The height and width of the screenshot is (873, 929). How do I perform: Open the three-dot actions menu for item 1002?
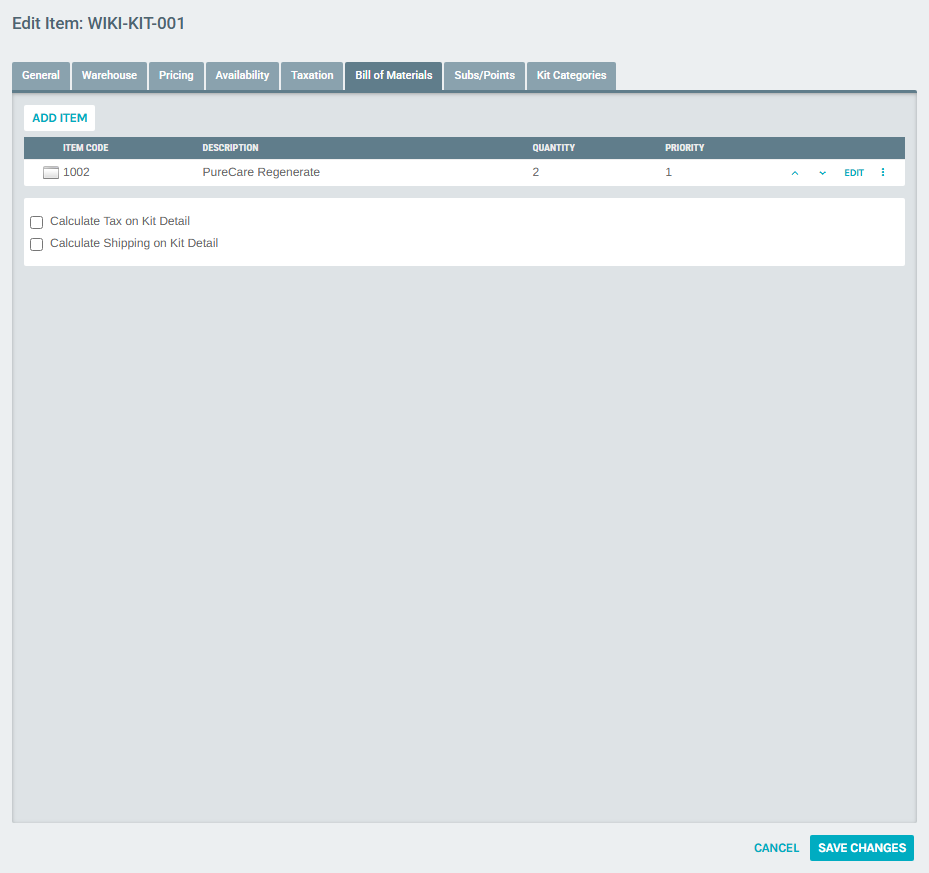(x=883, y=172)
